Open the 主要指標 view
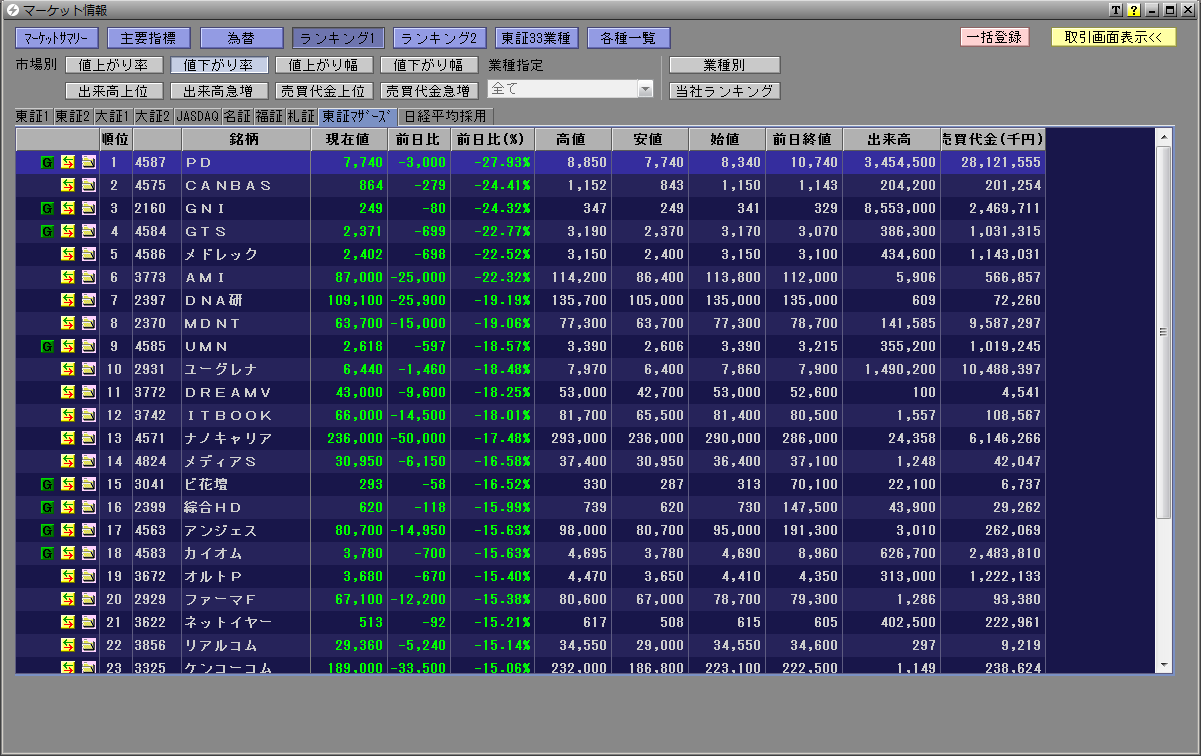The image size is (1201, 756). 148,38
